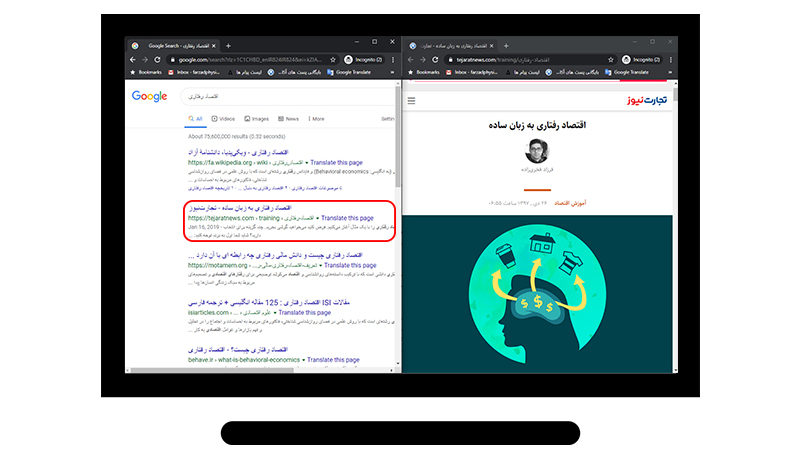800x458 pixels.
Task: Translate the Wikipedia result page
Action: coord(336,163)
